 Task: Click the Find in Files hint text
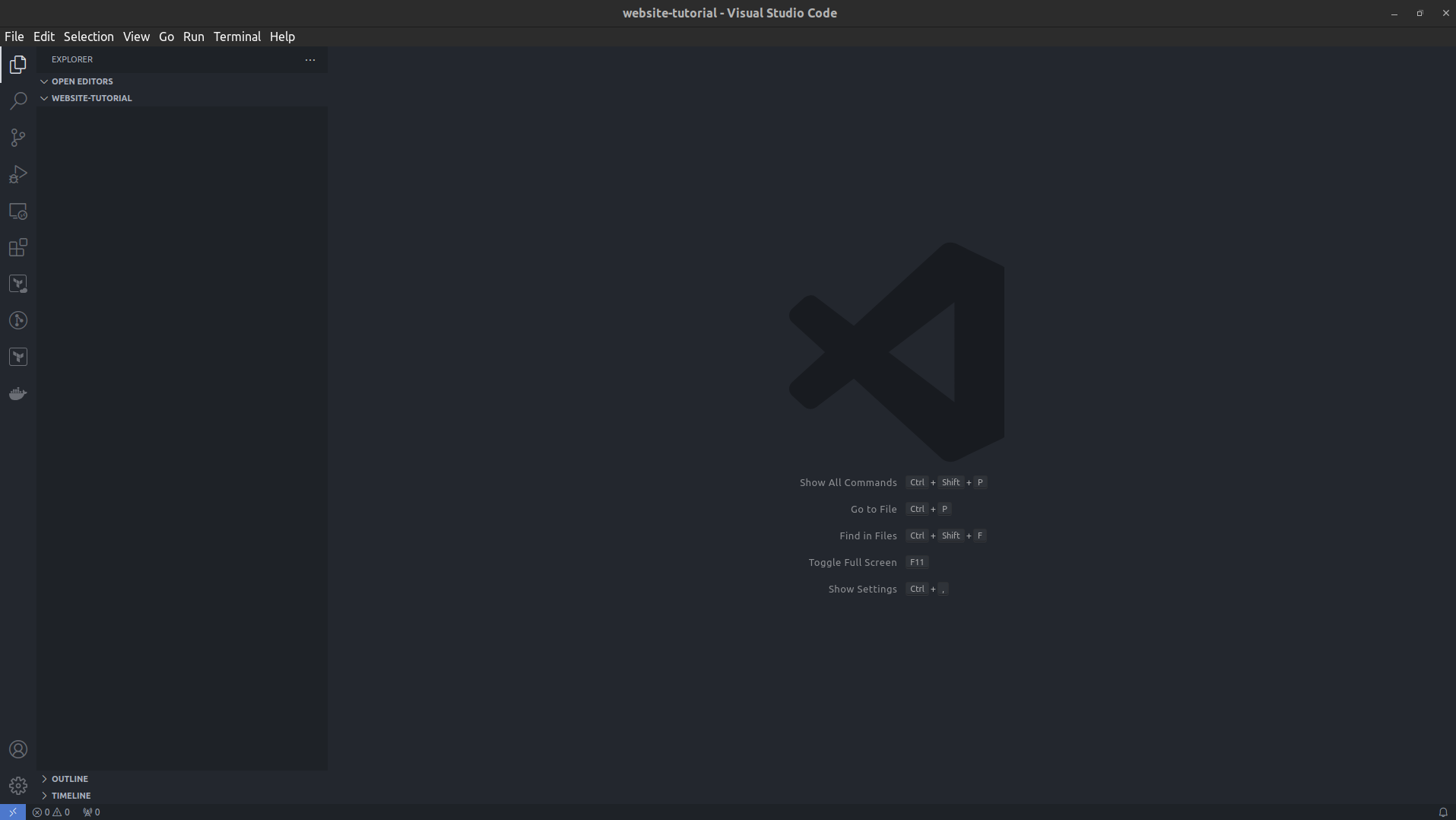point(868,536)
